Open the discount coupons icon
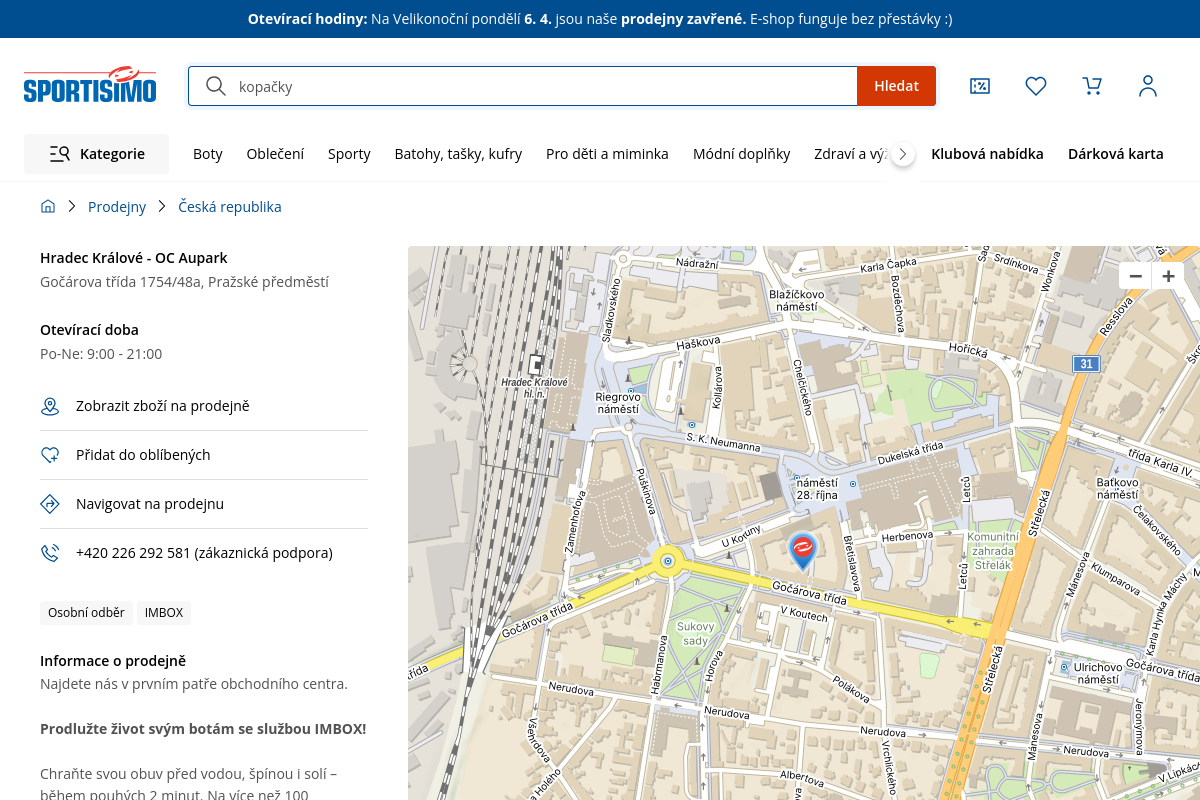This screenshot has width=1200, height=800. [x=980, y=86]
